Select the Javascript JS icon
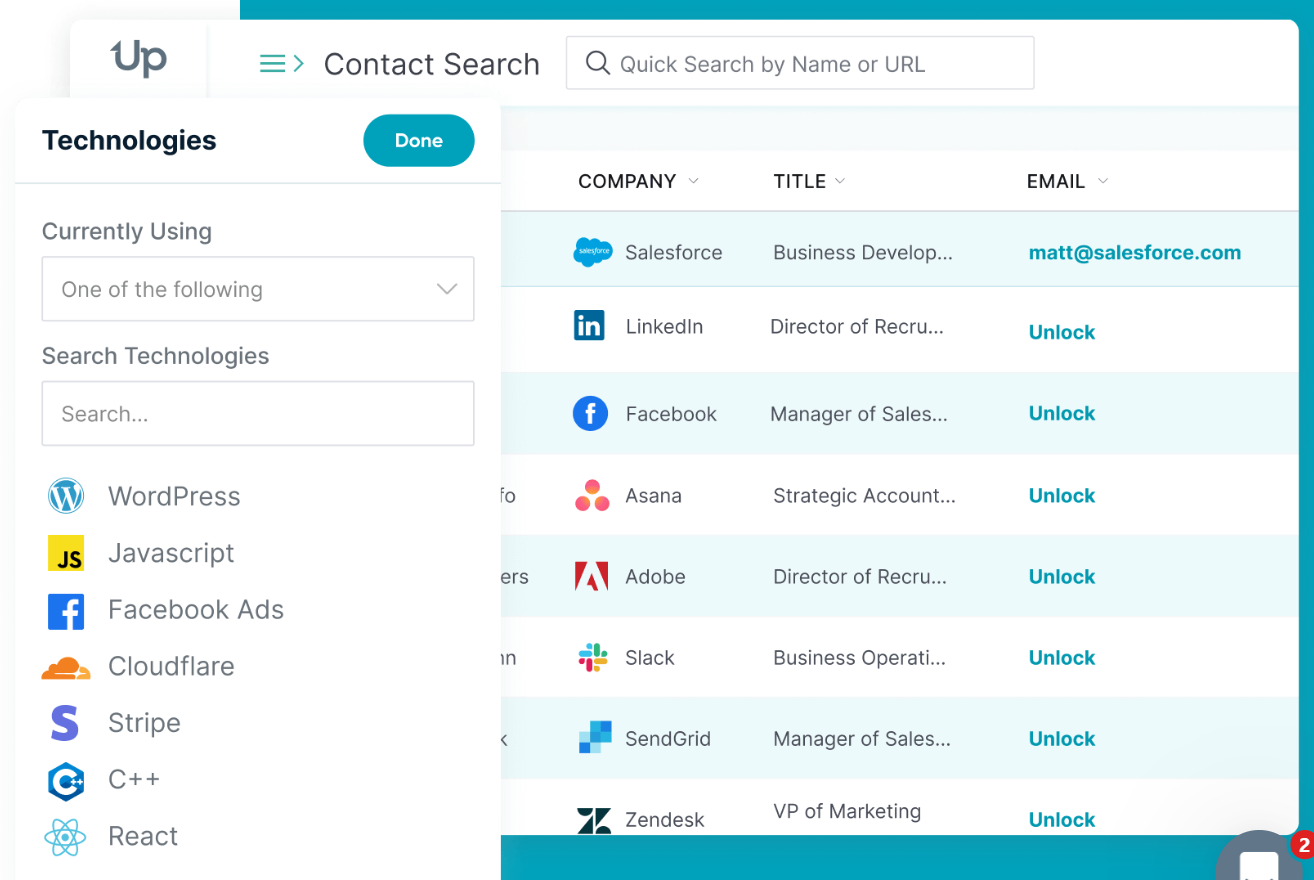The image size is (1314, 880). click(66, 553)
